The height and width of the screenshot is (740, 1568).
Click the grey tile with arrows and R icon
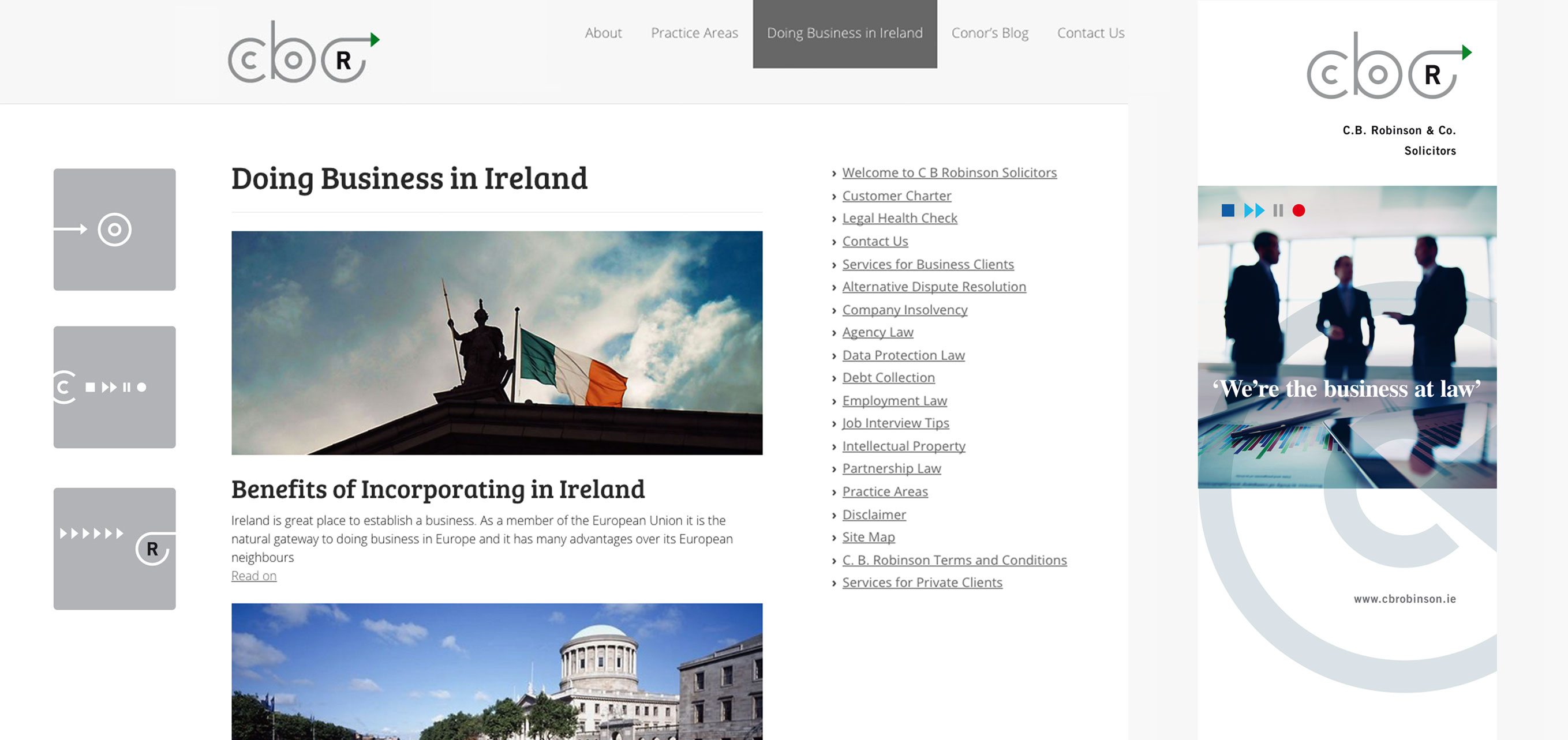(x=114, y=549)
